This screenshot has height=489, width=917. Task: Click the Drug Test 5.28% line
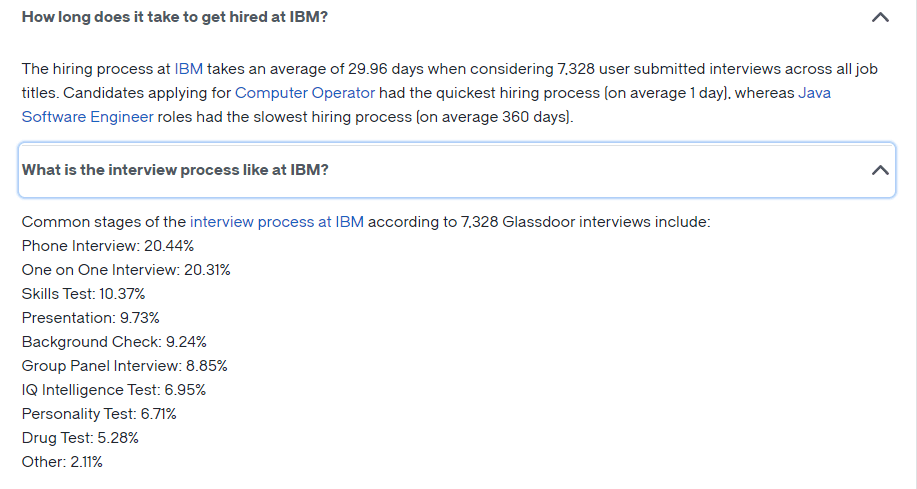80,438
